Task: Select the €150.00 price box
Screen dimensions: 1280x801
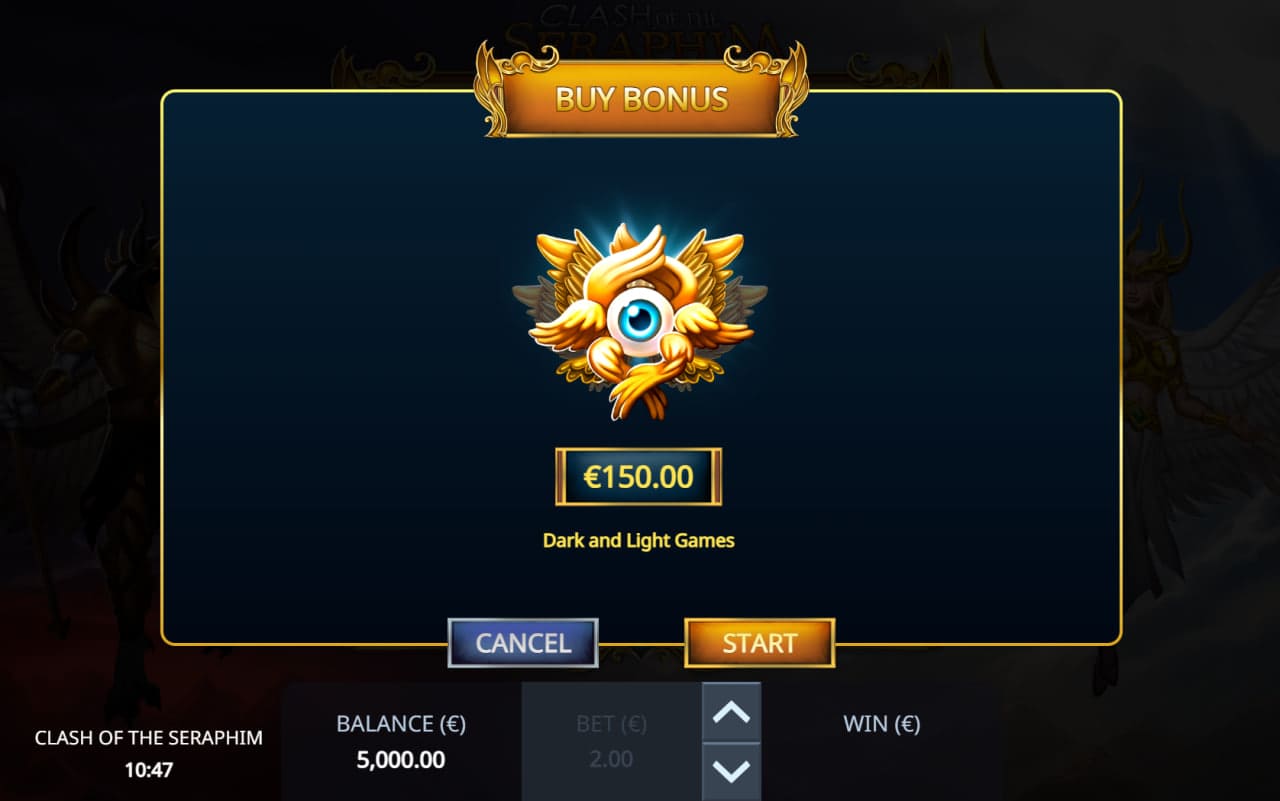Action: point(638,477)
